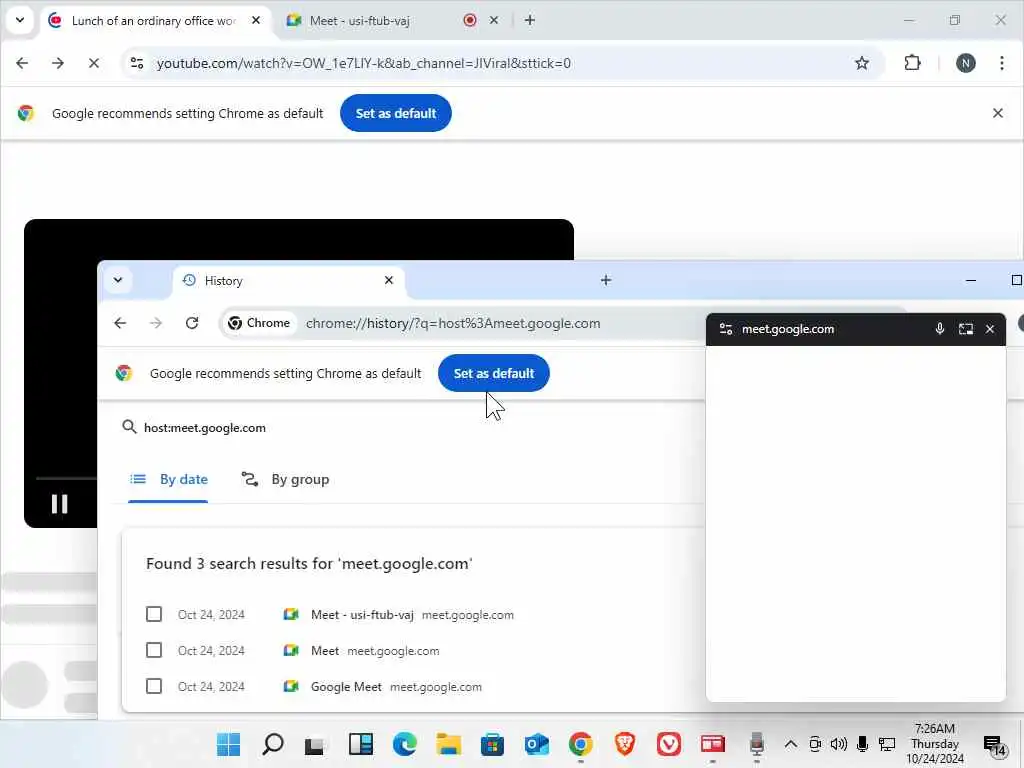Screen dimensions: 1024x768
Task: Click the history search field with host:meet.google.com
Action: [x=204, y=428]
